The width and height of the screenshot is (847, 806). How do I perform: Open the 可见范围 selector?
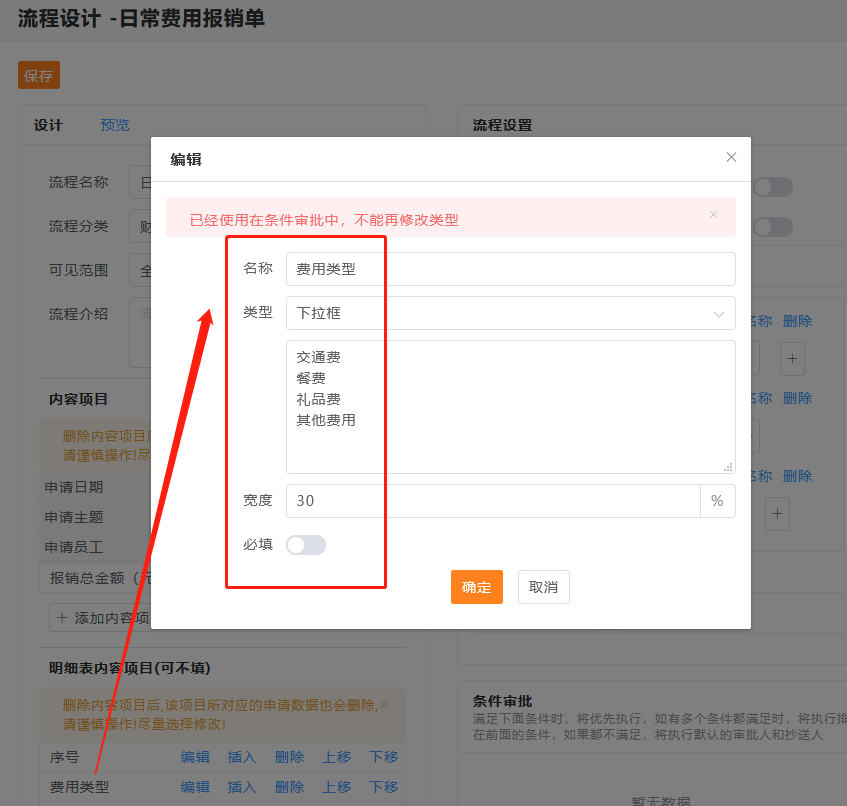(x=140, y=270)
